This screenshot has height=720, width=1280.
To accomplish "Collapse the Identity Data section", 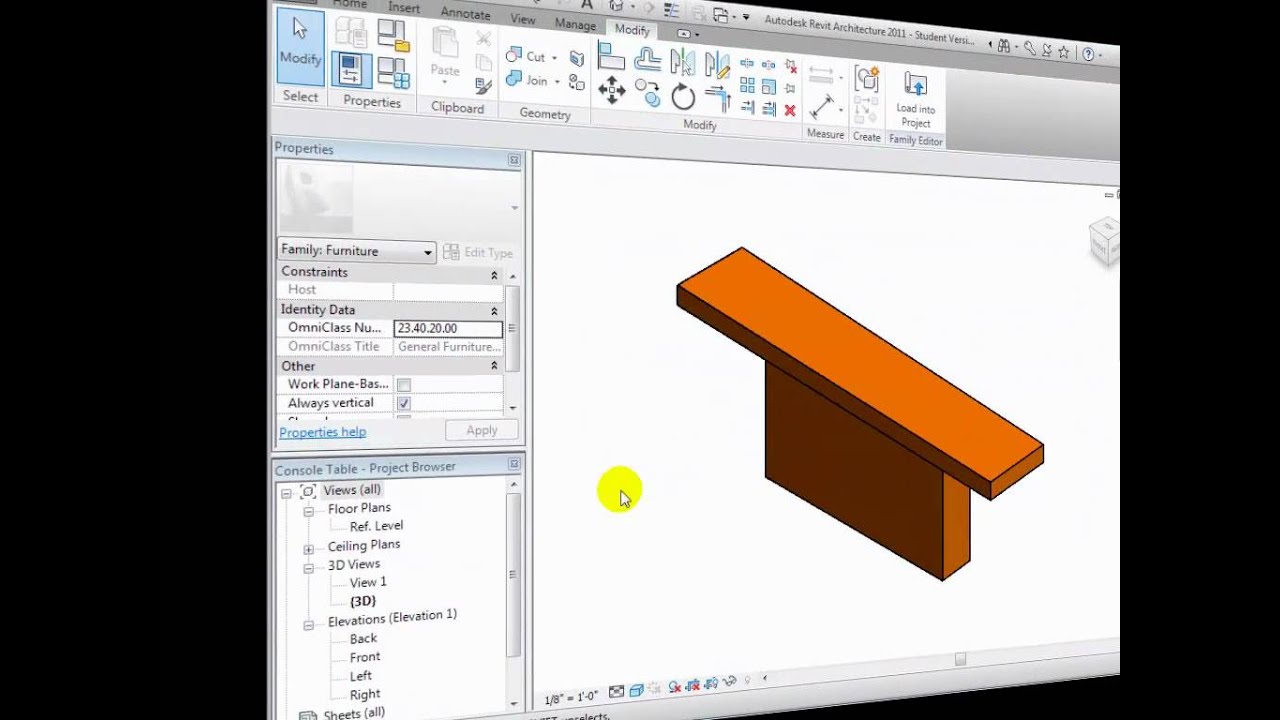I will pyautogui.click(x=494, y=311).
